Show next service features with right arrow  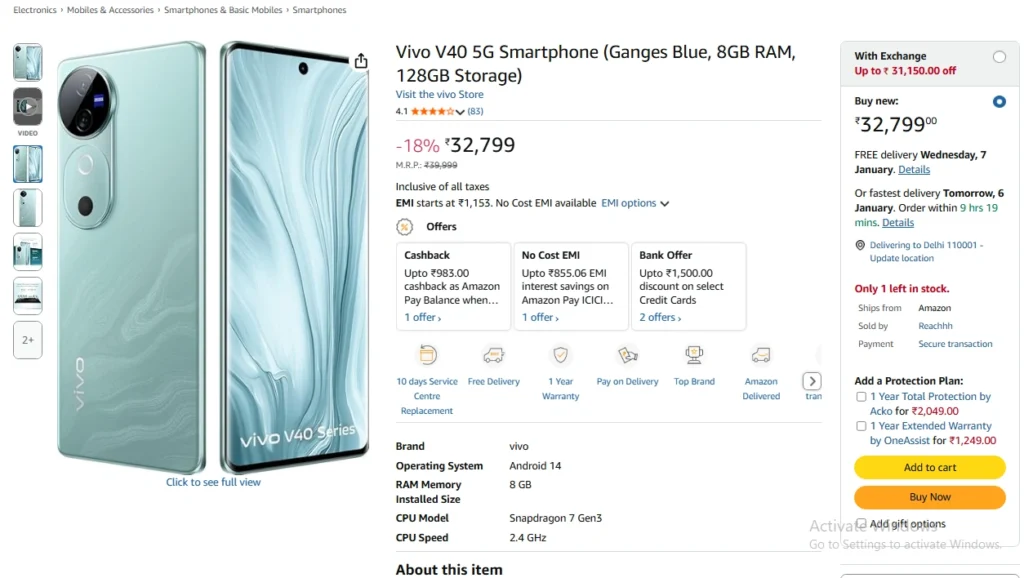[x=812, y=381]
